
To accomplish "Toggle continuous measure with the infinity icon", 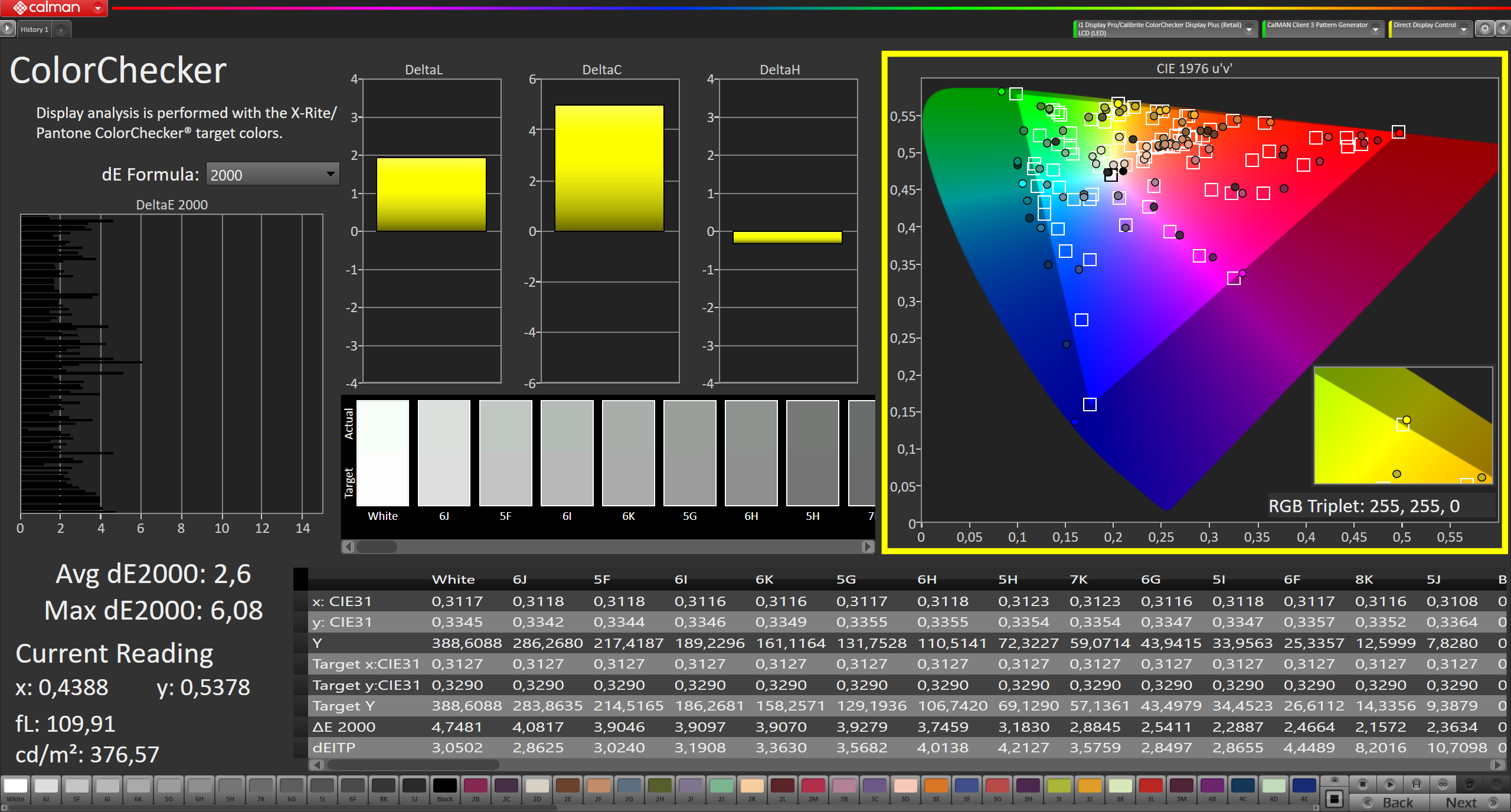I will (x=1443, y=785).
